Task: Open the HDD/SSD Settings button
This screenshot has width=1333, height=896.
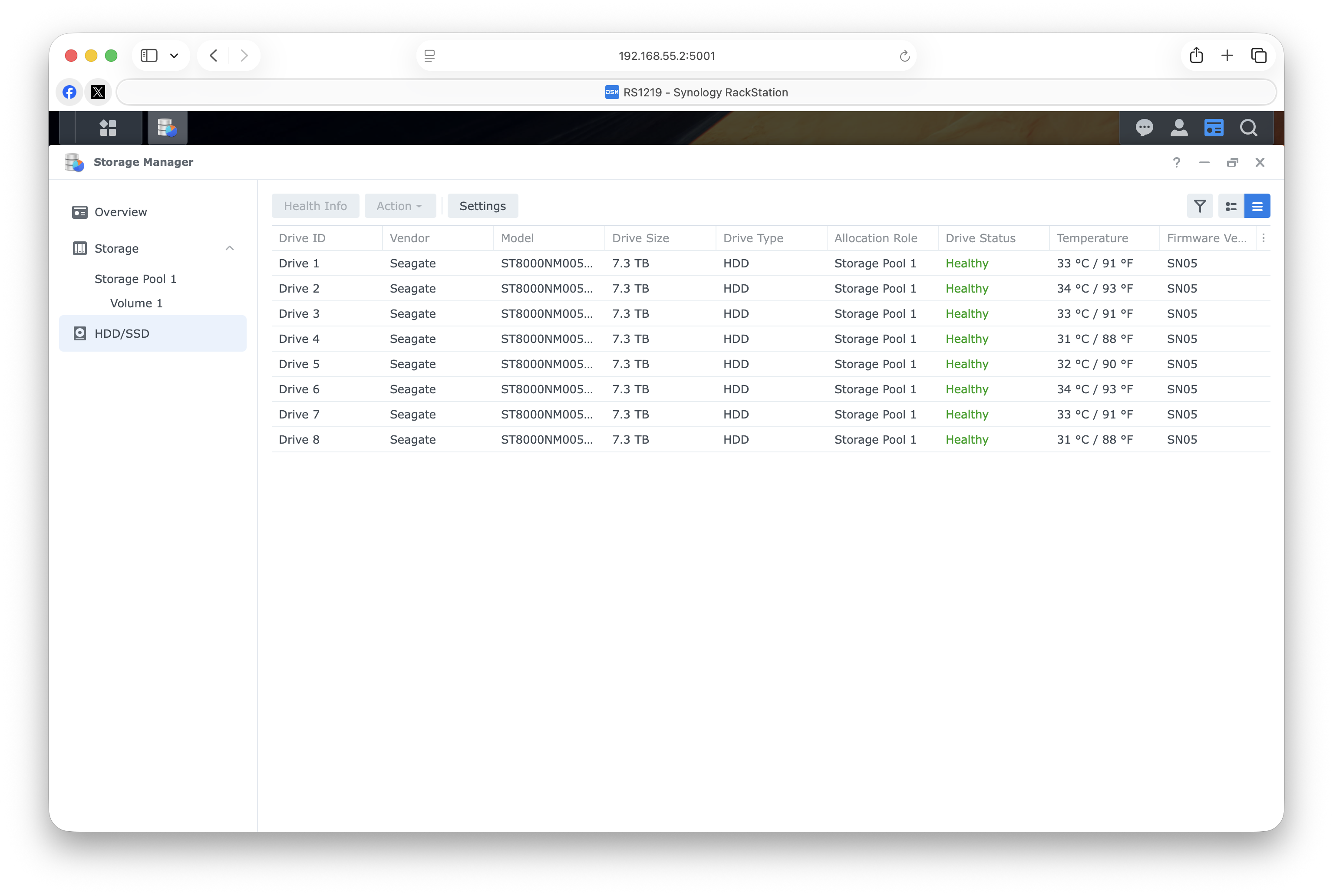Action: point(482,206)
